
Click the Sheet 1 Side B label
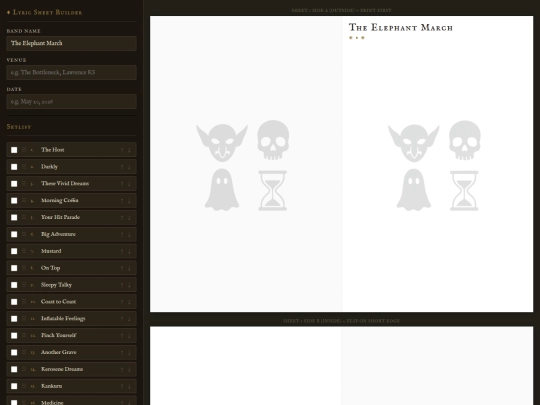point(341,321)
